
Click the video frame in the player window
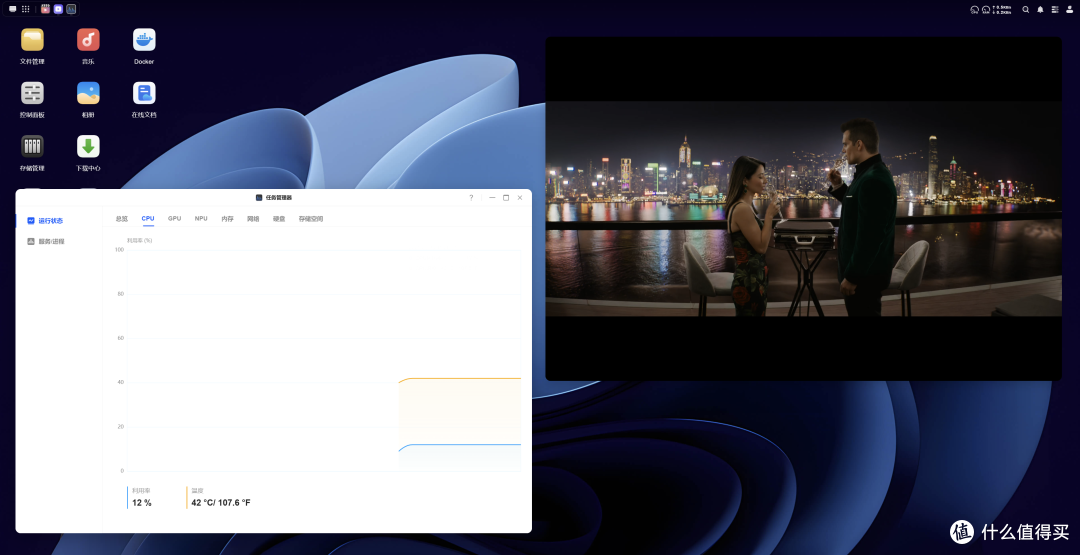click(x=803, y=209)
